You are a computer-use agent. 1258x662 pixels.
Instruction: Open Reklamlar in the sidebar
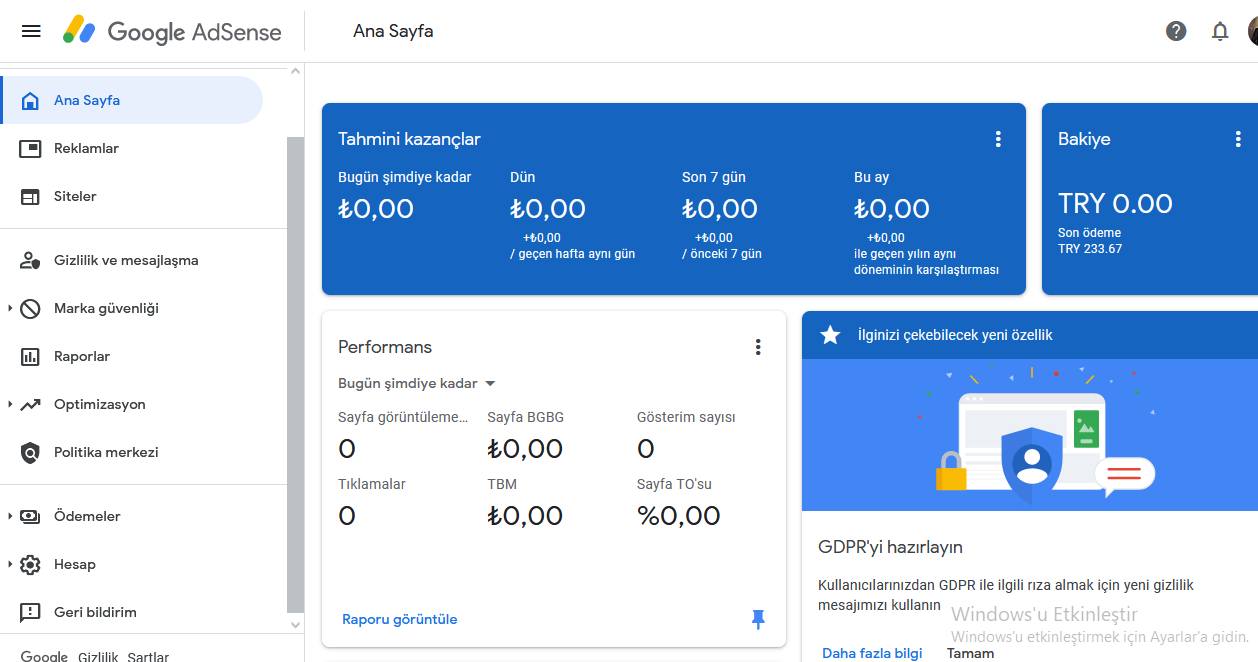point(131,148)
